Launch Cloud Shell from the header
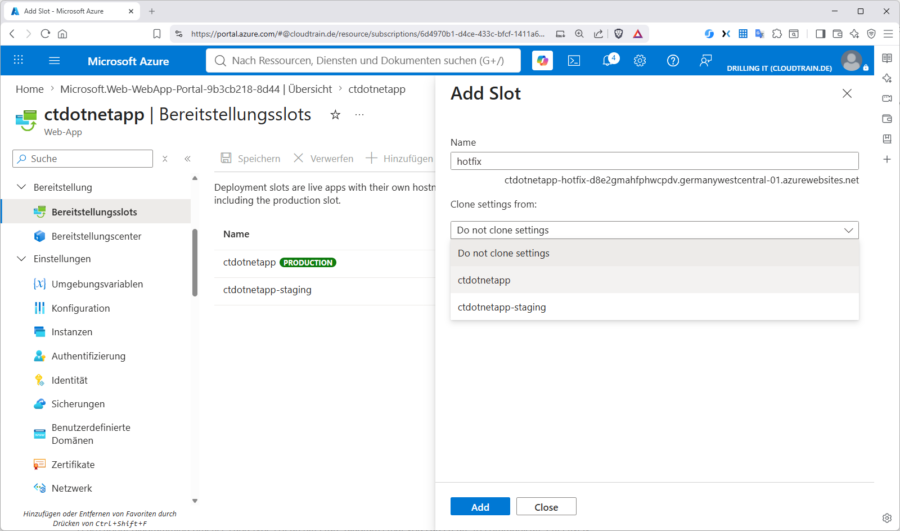 [x=574, y=60]
